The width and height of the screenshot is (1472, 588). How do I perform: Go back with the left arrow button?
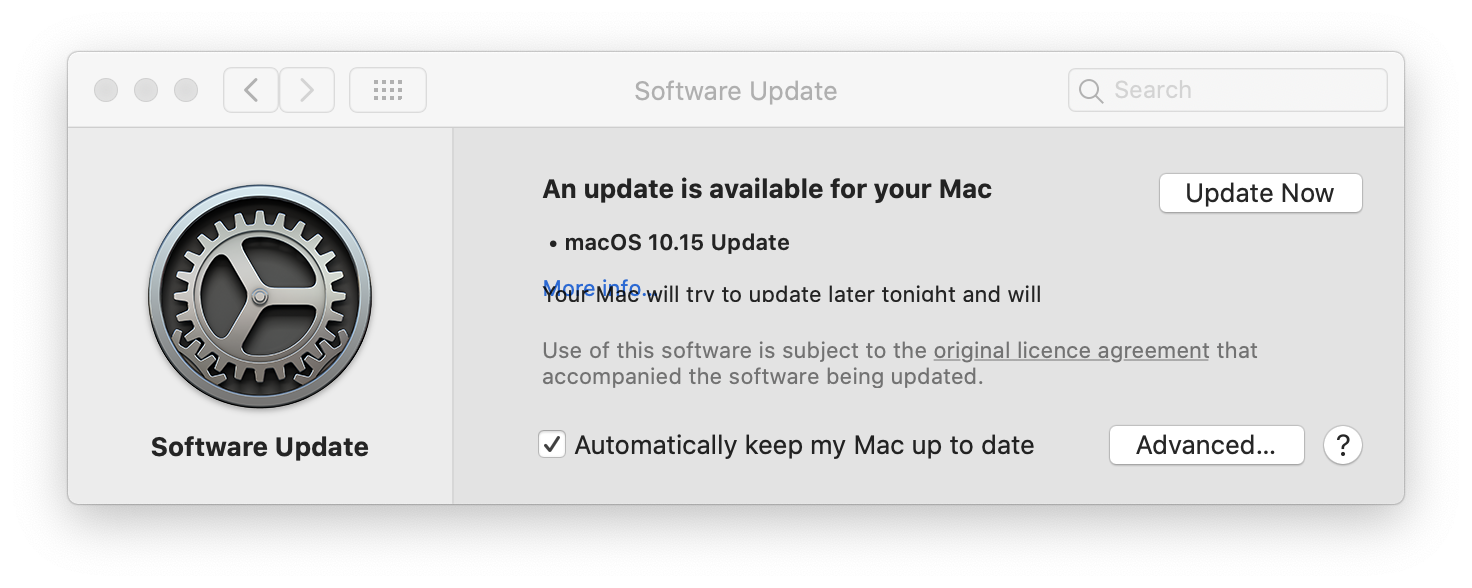251,91
